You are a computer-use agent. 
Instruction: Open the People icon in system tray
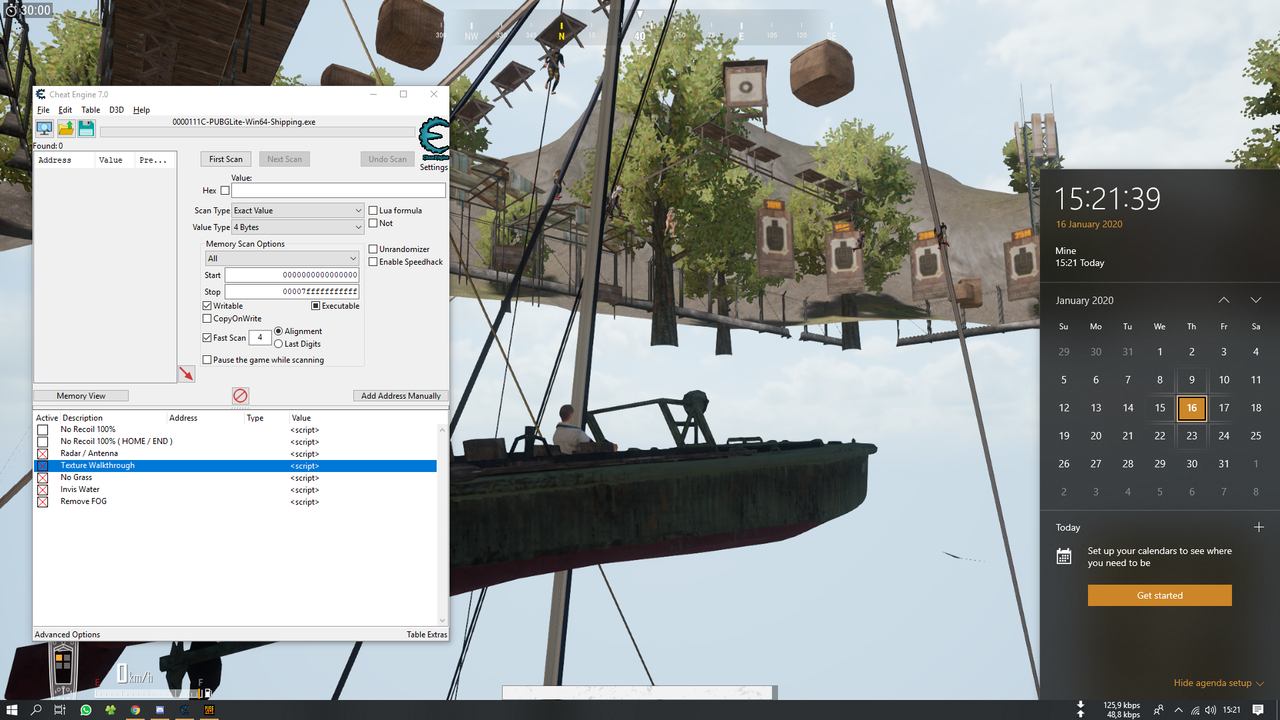[1158, 709]
